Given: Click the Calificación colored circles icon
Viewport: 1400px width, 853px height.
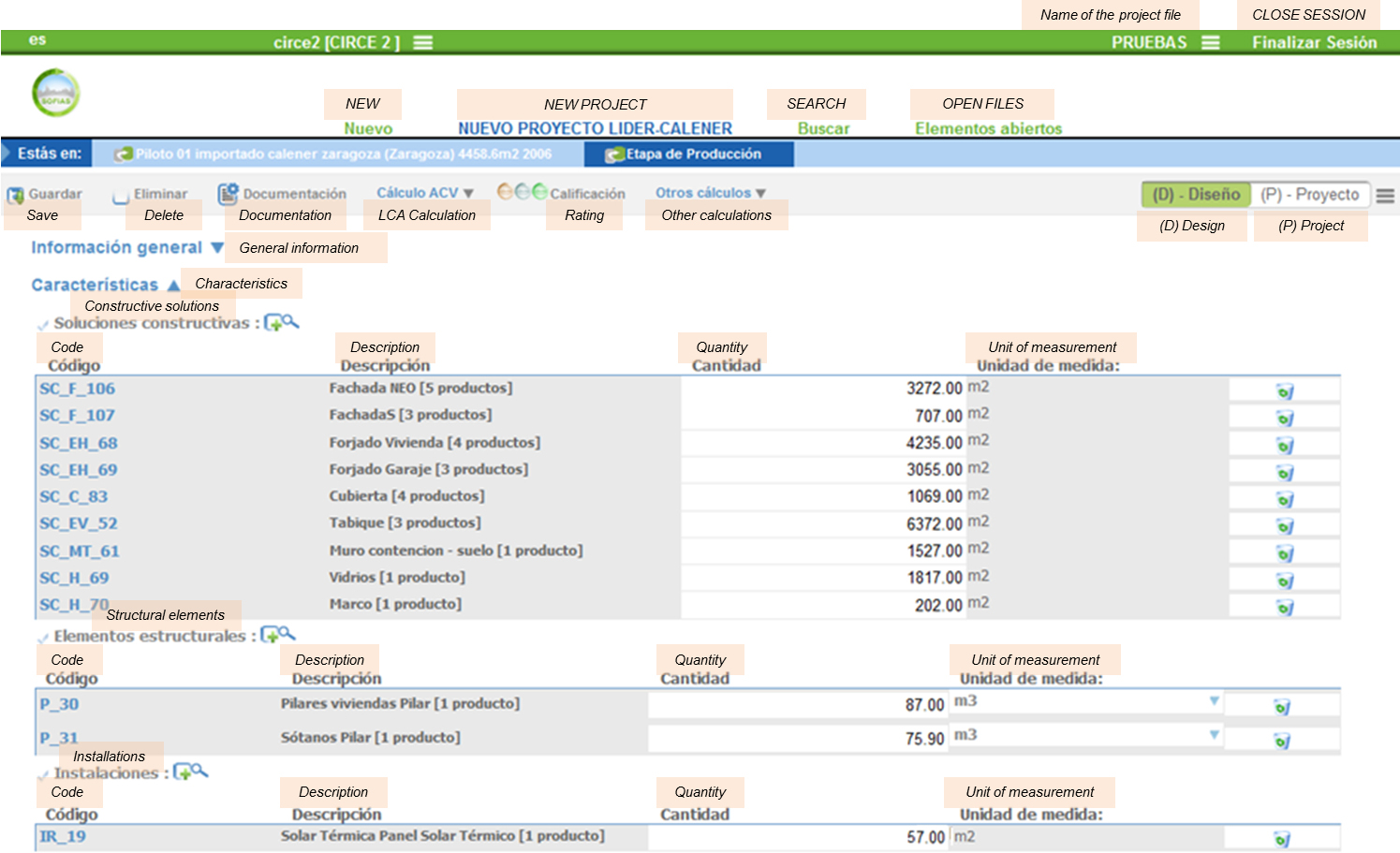Looking at the screenshot, I should click(x=522, y=192).
